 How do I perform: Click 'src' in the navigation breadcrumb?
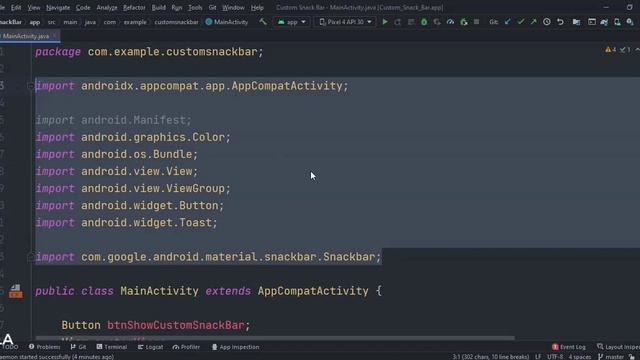pyautogui.click(x=51, y=22)
